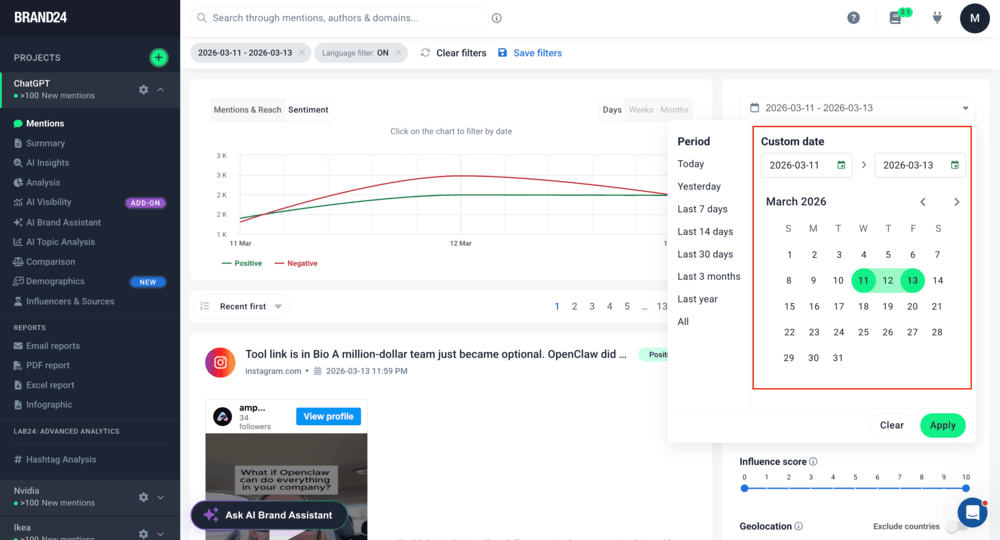
Task: Open the notifications icon with green badge
Action: [896, 18]
